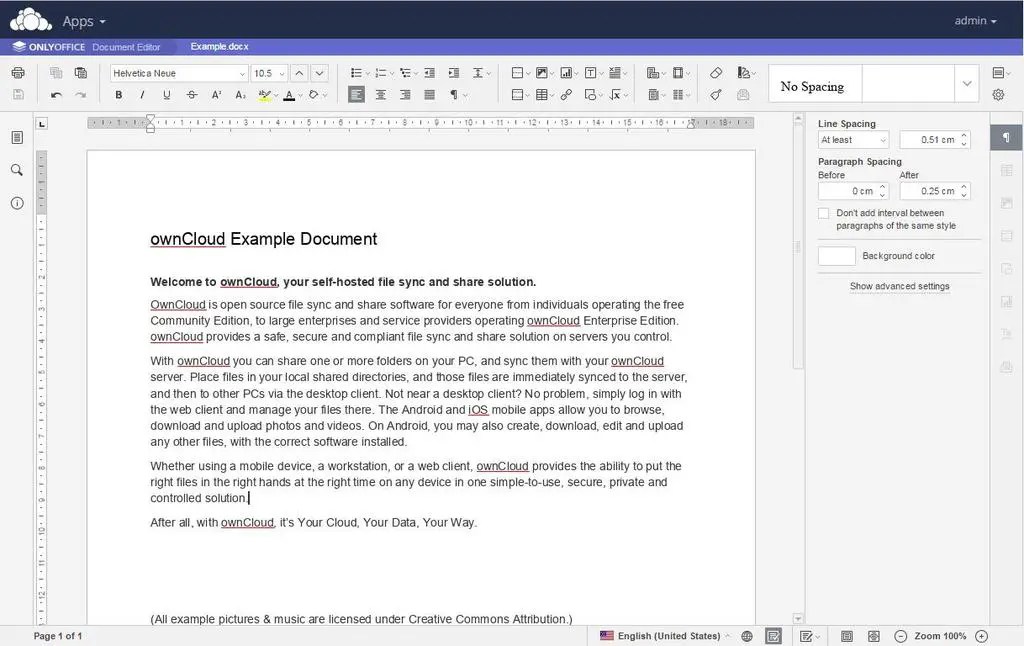Toggle strikethrough formatting
Screen dimensions: 1024x646
[191, 95]
